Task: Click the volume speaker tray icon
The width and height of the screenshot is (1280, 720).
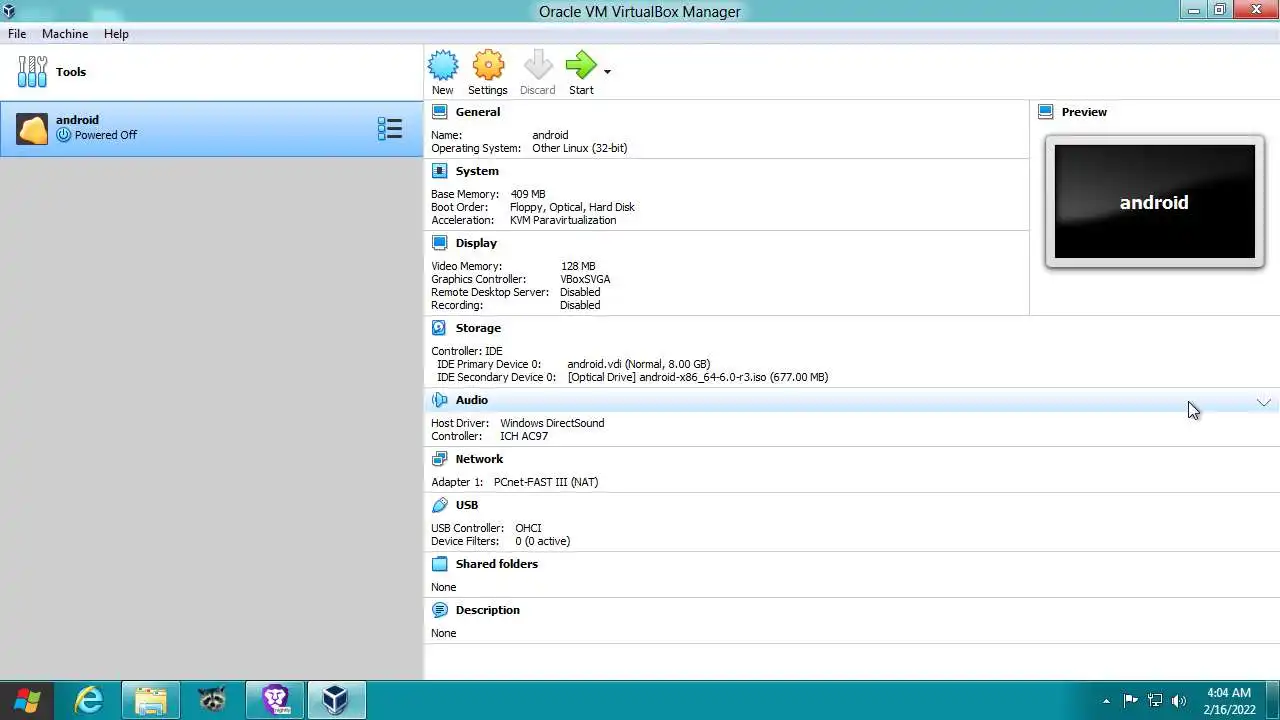Action: (1179, 701)
